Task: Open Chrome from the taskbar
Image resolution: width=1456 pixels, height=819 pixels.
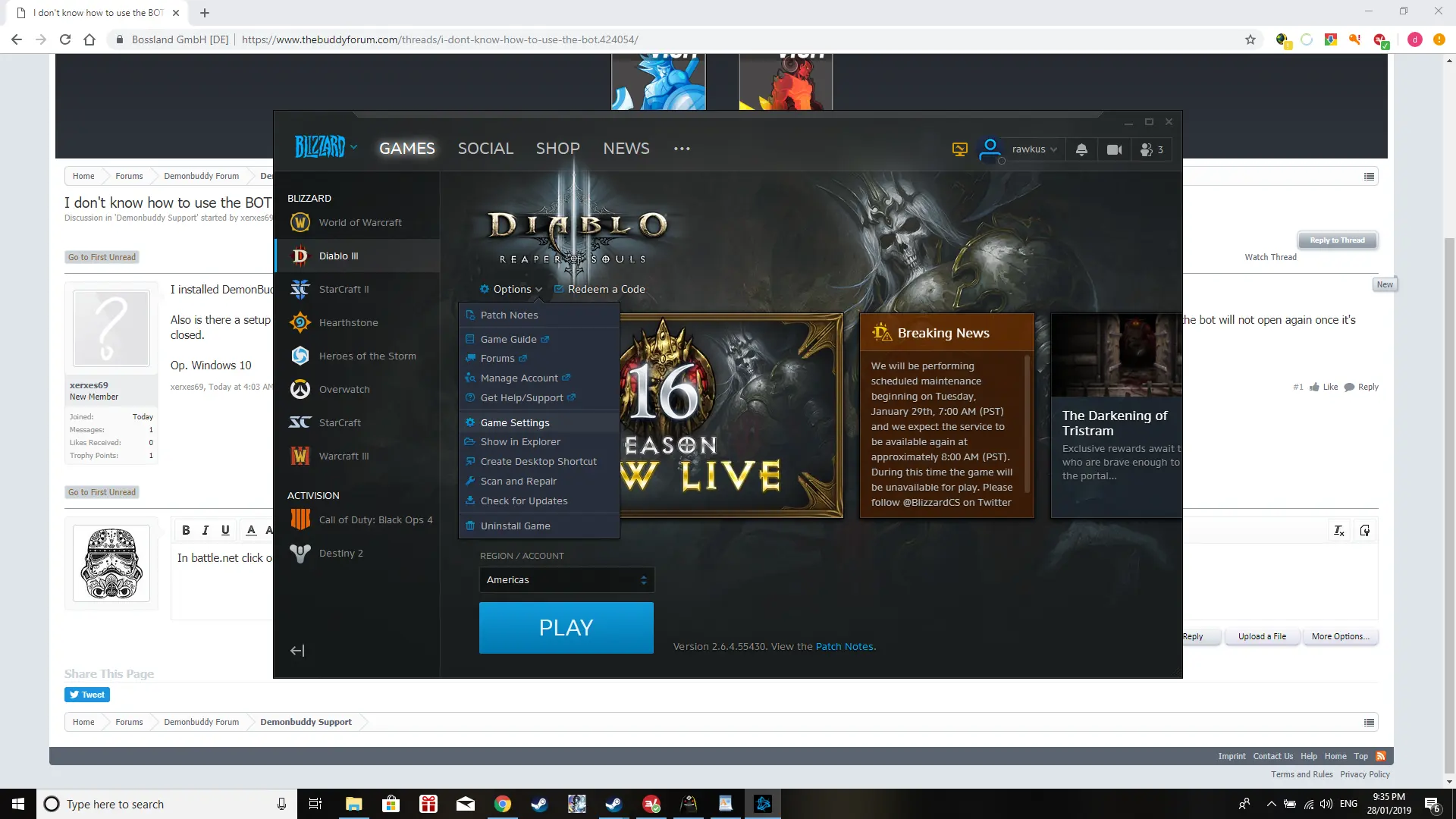Action: (x=502, y=804)
